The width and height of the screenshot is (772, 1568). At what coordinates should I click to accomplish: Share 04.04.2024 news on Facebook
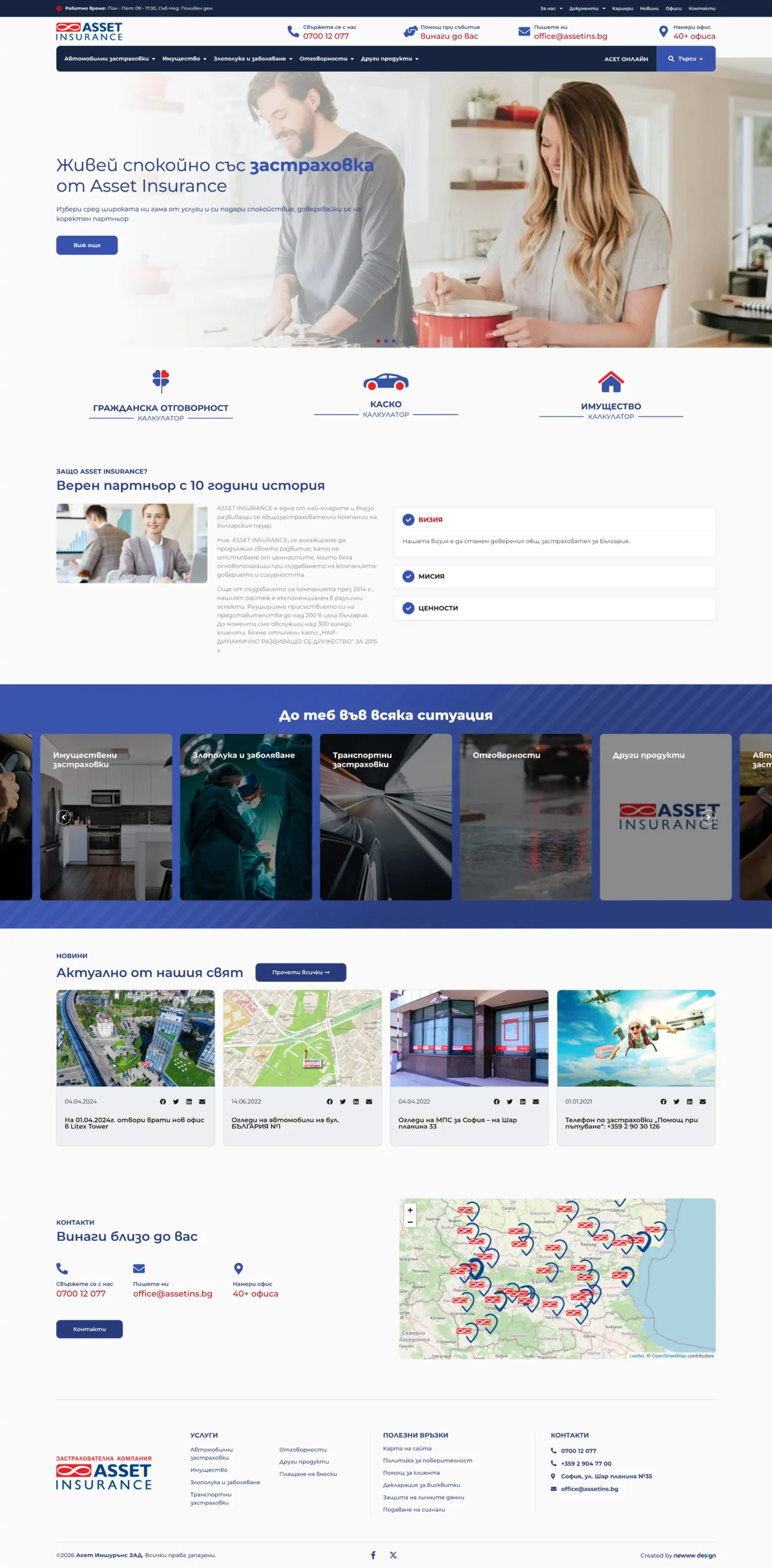[163, 1101]
